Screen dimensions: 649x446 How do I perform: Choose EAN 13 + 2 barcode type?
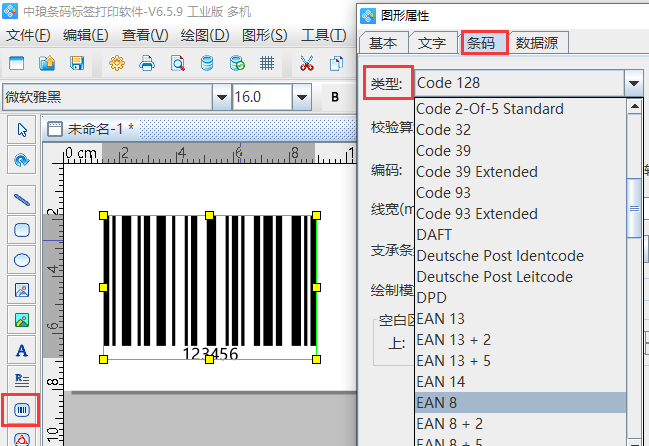[x=520, y=340]
